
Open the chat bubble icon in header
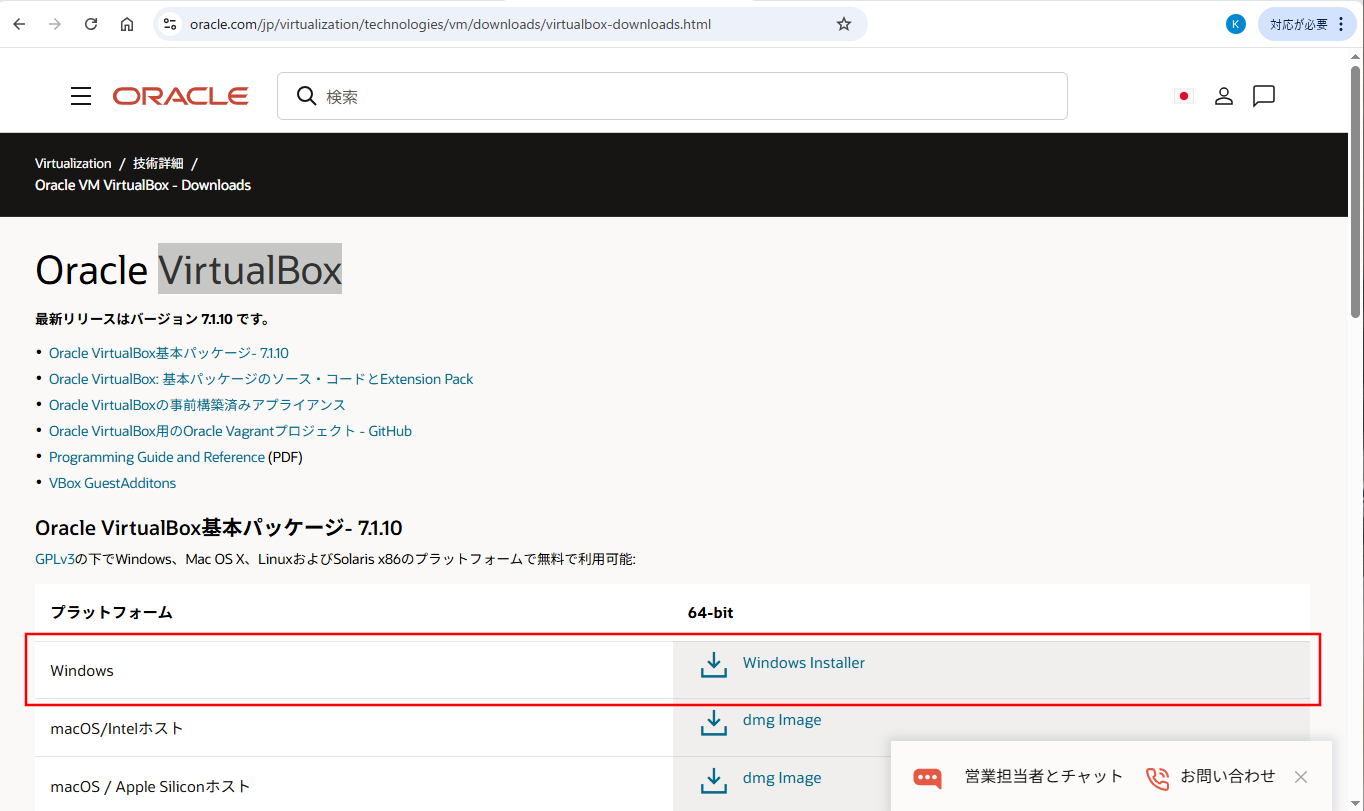point(1264,96)
